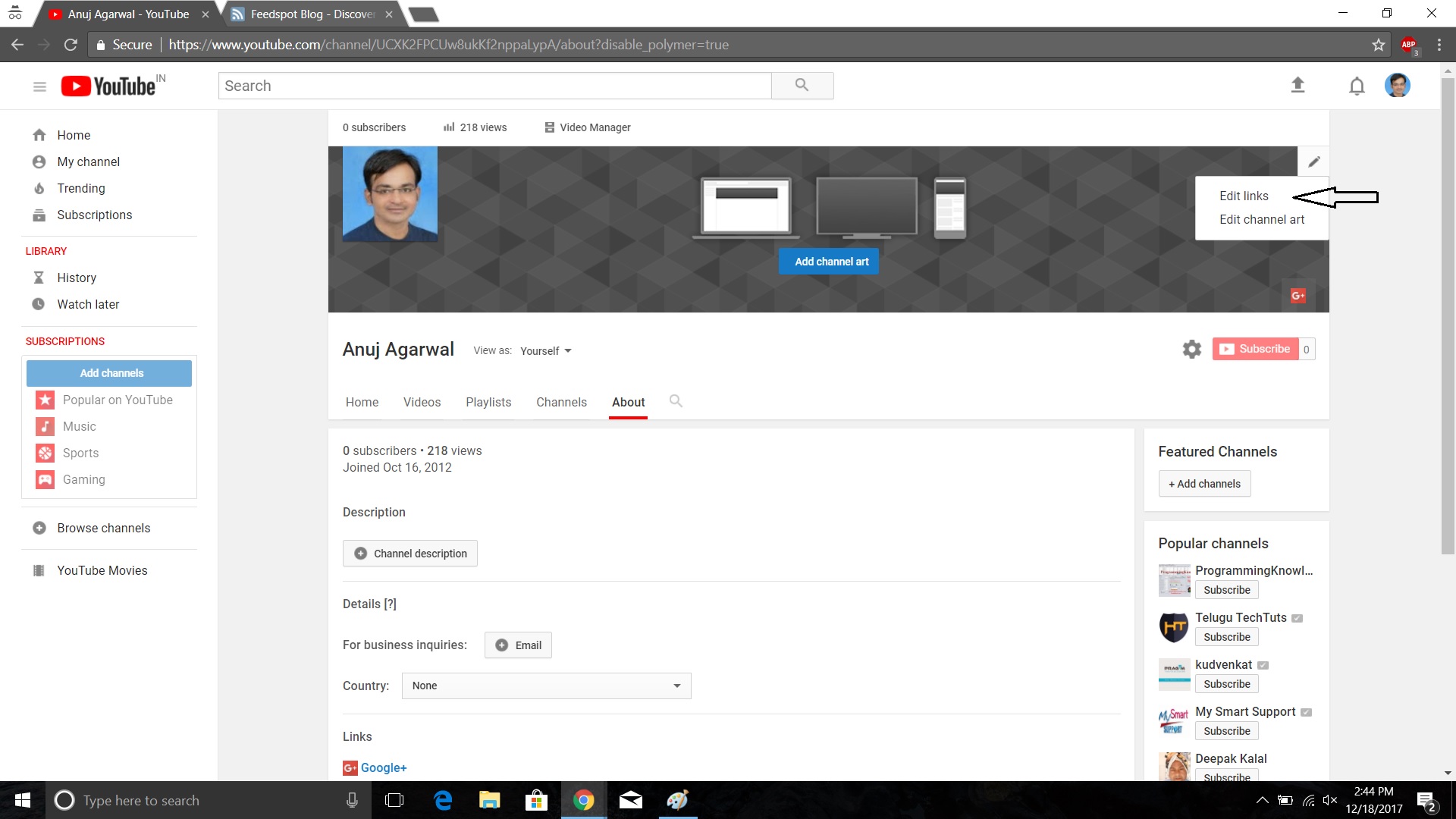Click Channel description button
The width and height of the screenshot is (1456, 819).
point(410,554)
